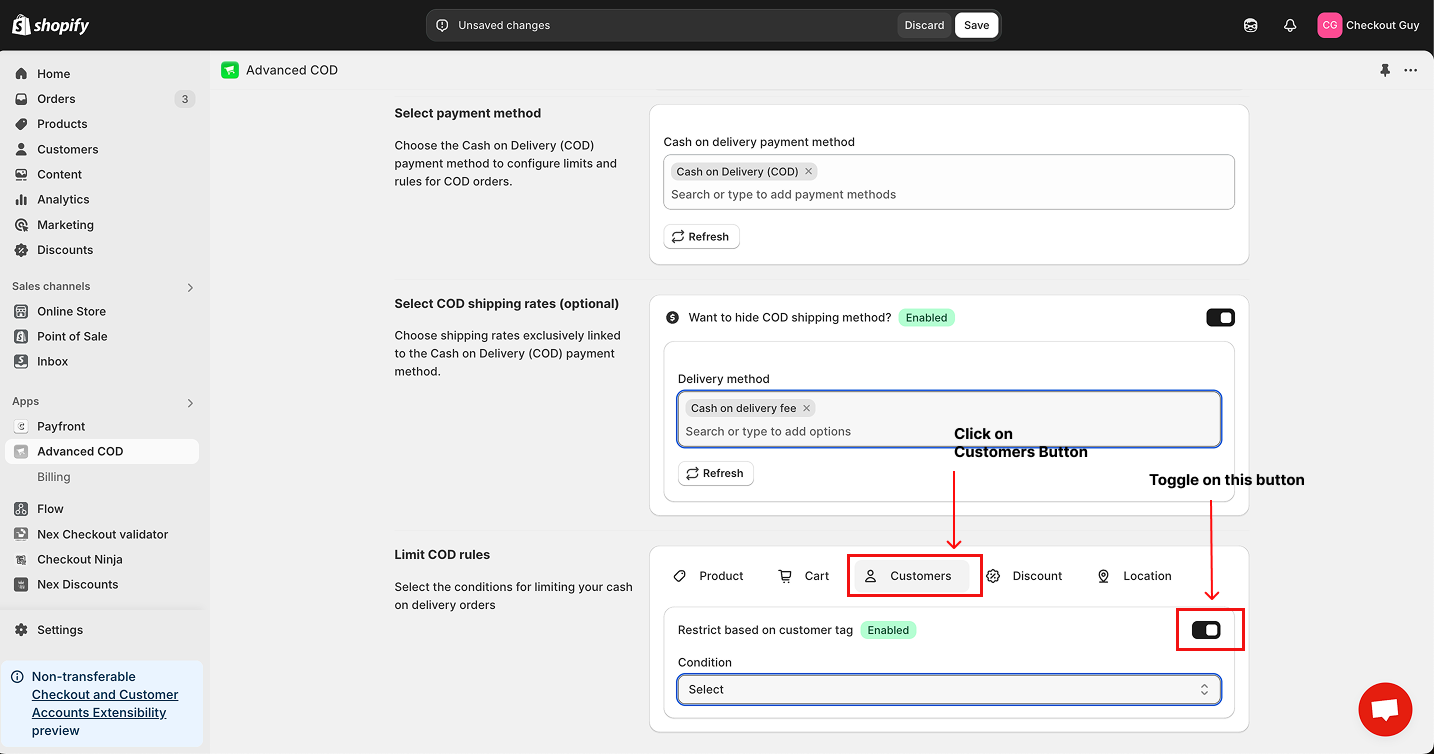Viewport: 1434px width, 754px height.
Task: Open the red chat support bubble
Action: click(1385, 709)
